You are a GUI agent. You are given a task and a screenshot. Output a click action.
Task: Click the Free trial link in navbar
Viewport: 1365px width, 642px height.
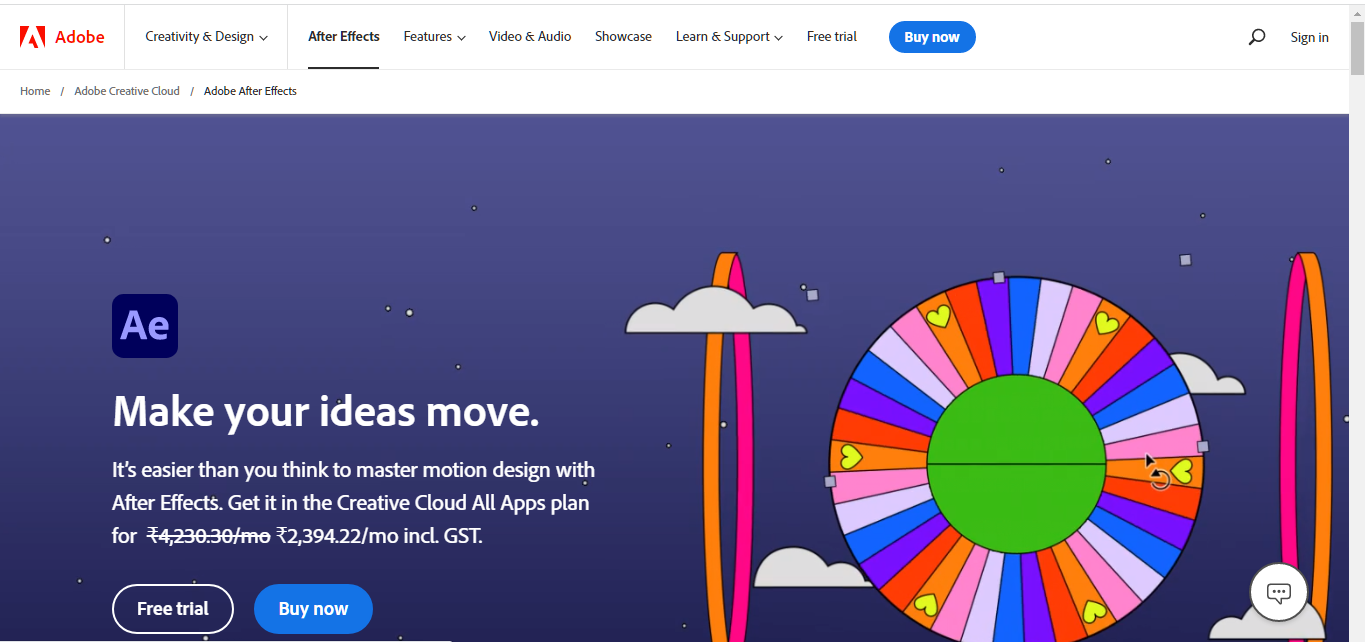[831, 37]
